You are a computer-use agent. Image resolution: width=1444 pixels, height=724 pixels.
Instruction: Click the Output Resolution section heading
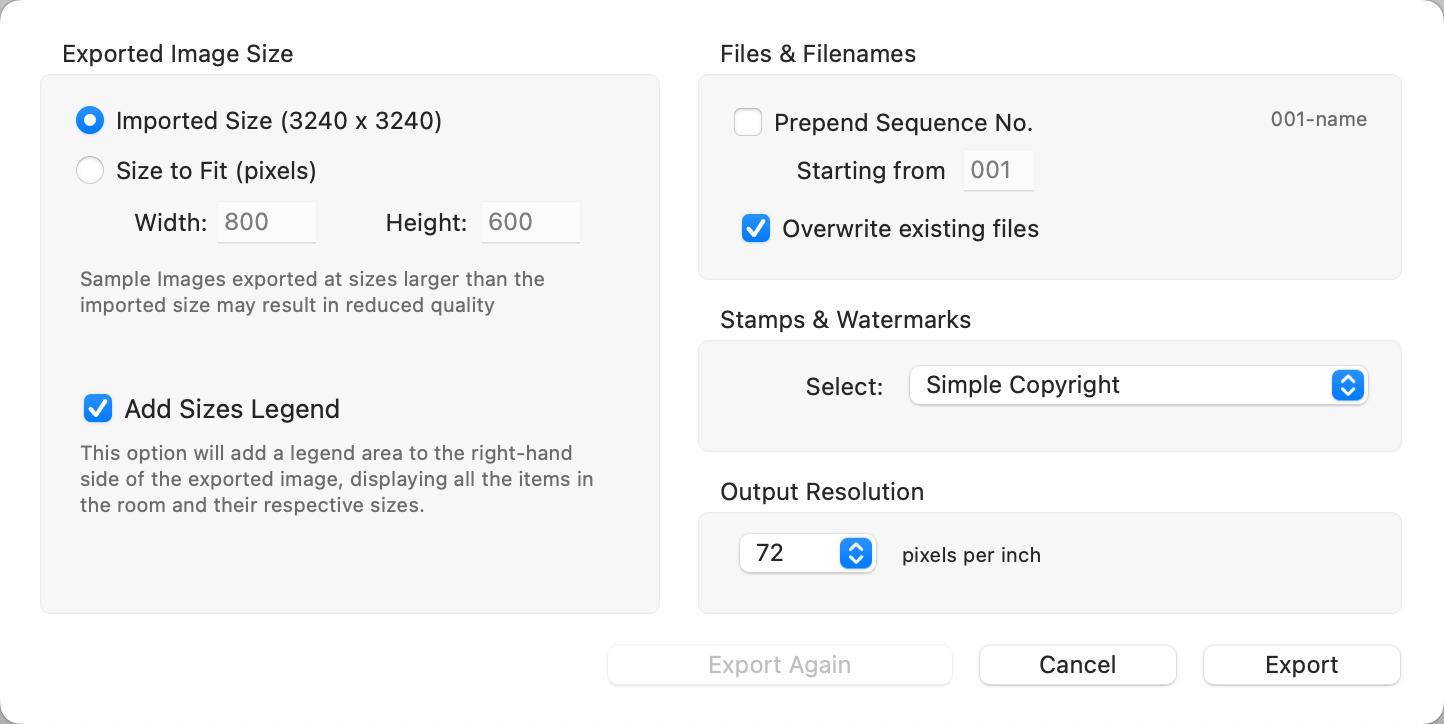tap(821, 492)
